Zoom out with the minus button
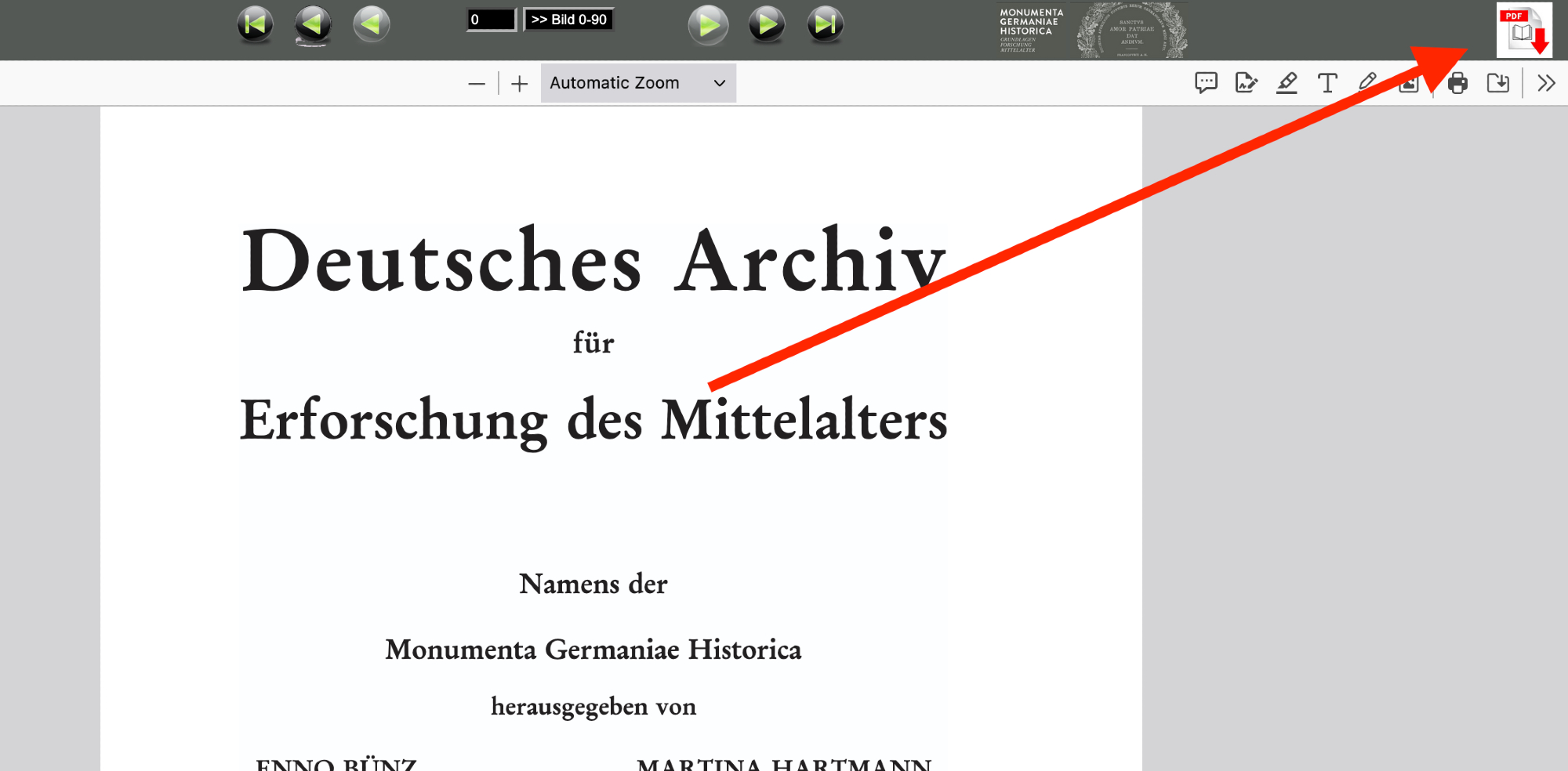1568x771 pixels. point(477,84)
